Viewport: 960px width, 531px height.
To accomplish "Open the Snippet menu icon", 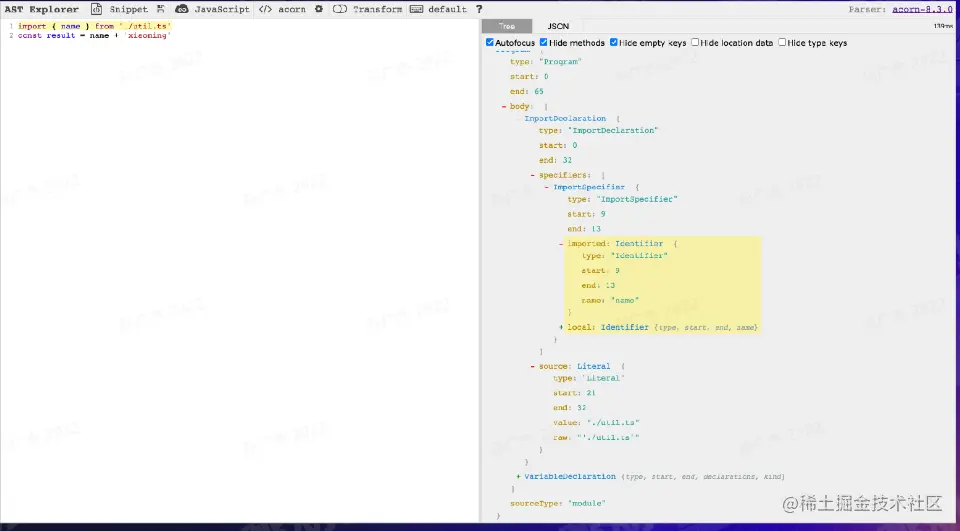I will 96,9.
